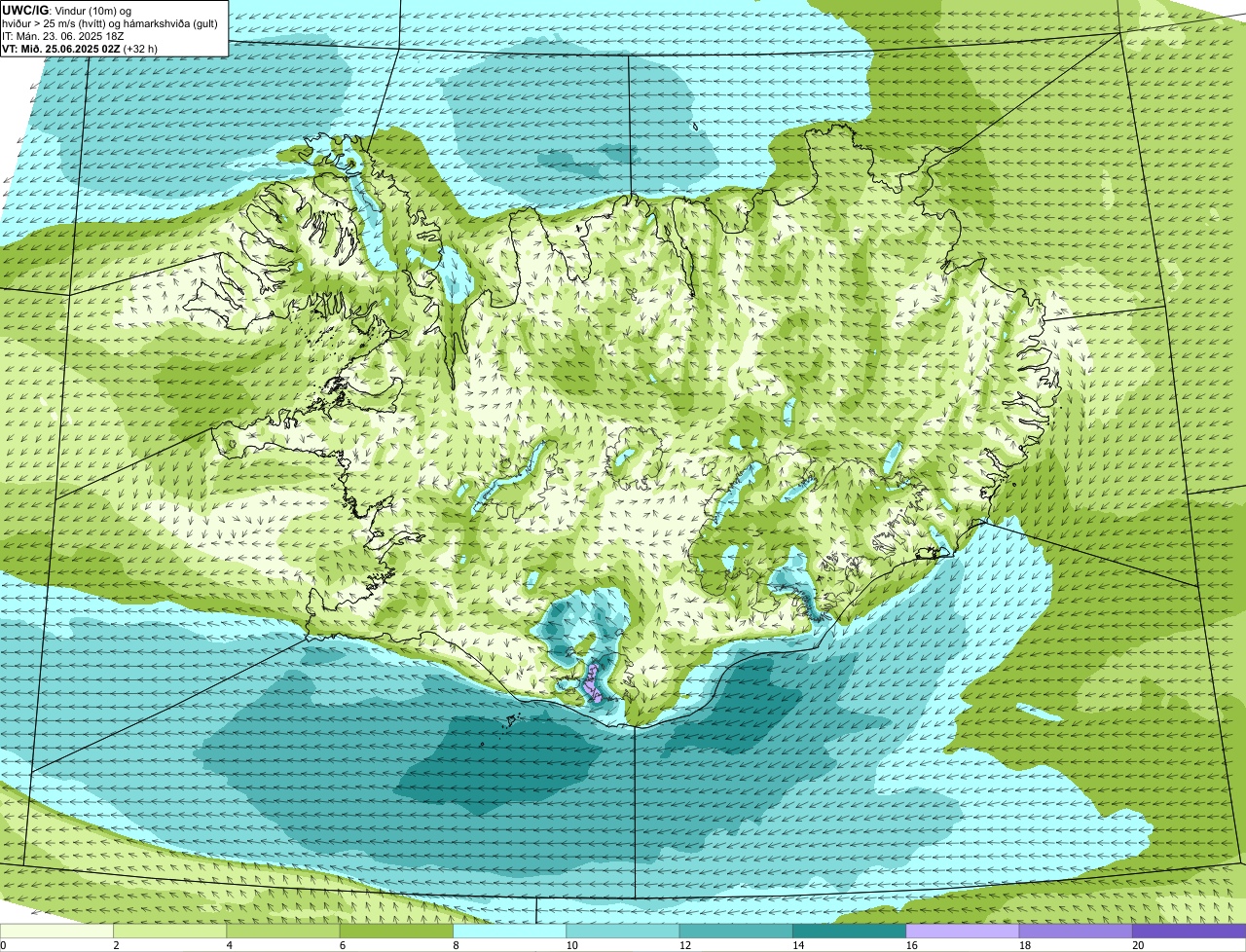1246x952 pixels.
Task: Click the '6' label on the wind scale
Action: [343, 945]
